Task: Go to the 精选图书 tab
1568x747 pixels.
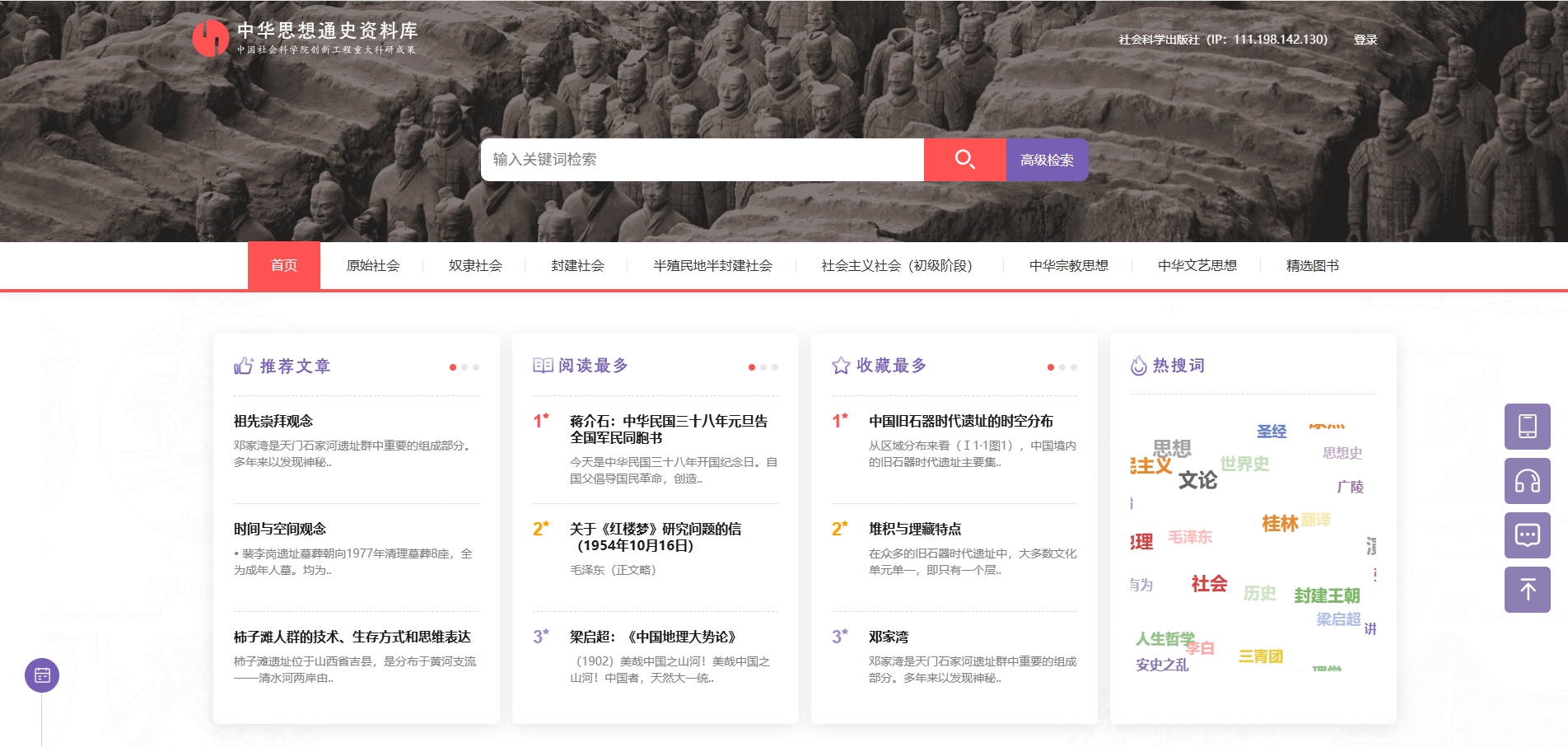Action: pyautogui.click(x=1312, y=266)
